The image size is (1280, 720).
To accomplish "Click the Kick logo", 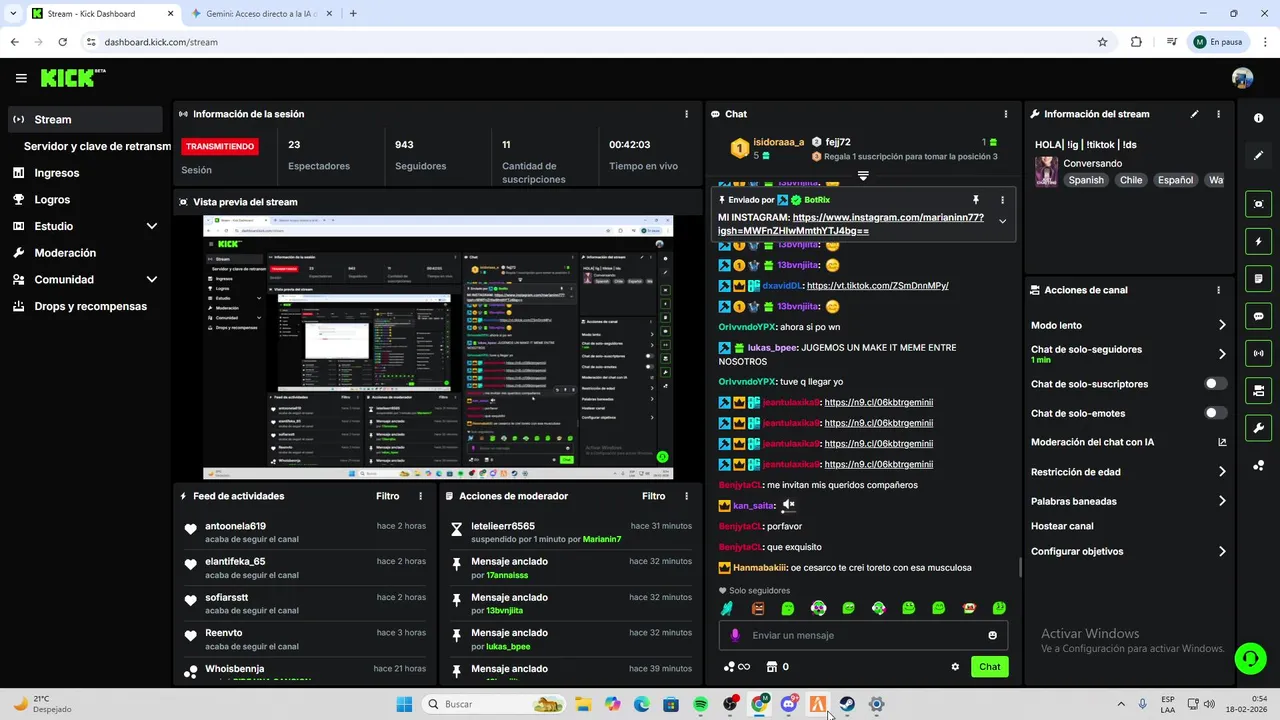I will [x=72, y=78].
